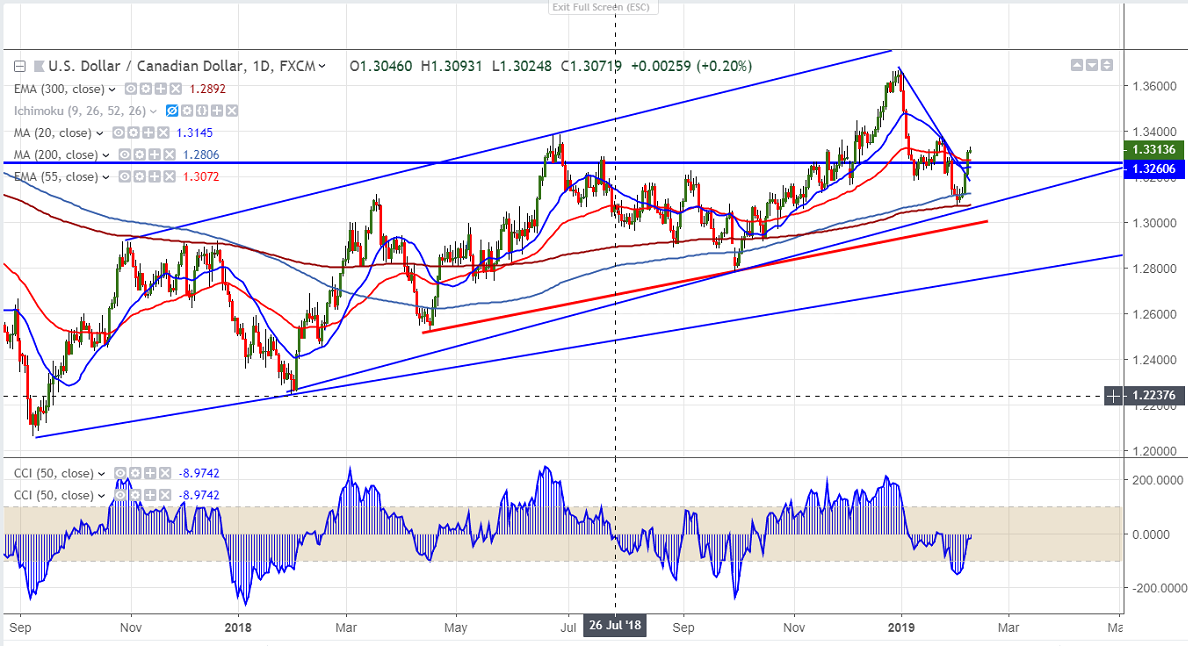This screenshot has width=1188, height=646.
Task: Show the hidden Ichimoku indicator
Action: tap(171, 111)
